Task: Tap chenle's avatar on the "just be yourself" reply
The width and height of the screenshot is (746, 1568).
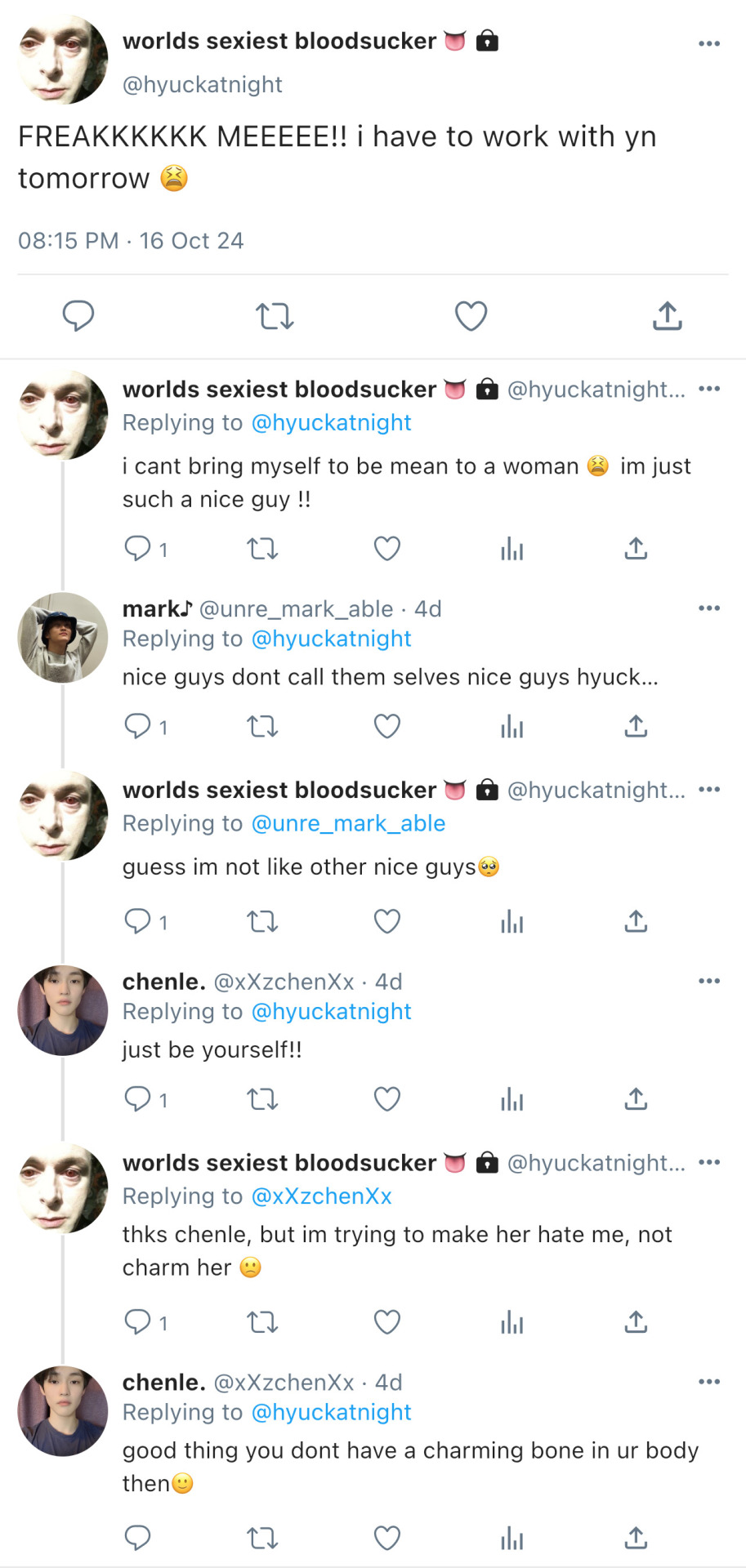Action: pos(63,1010)
